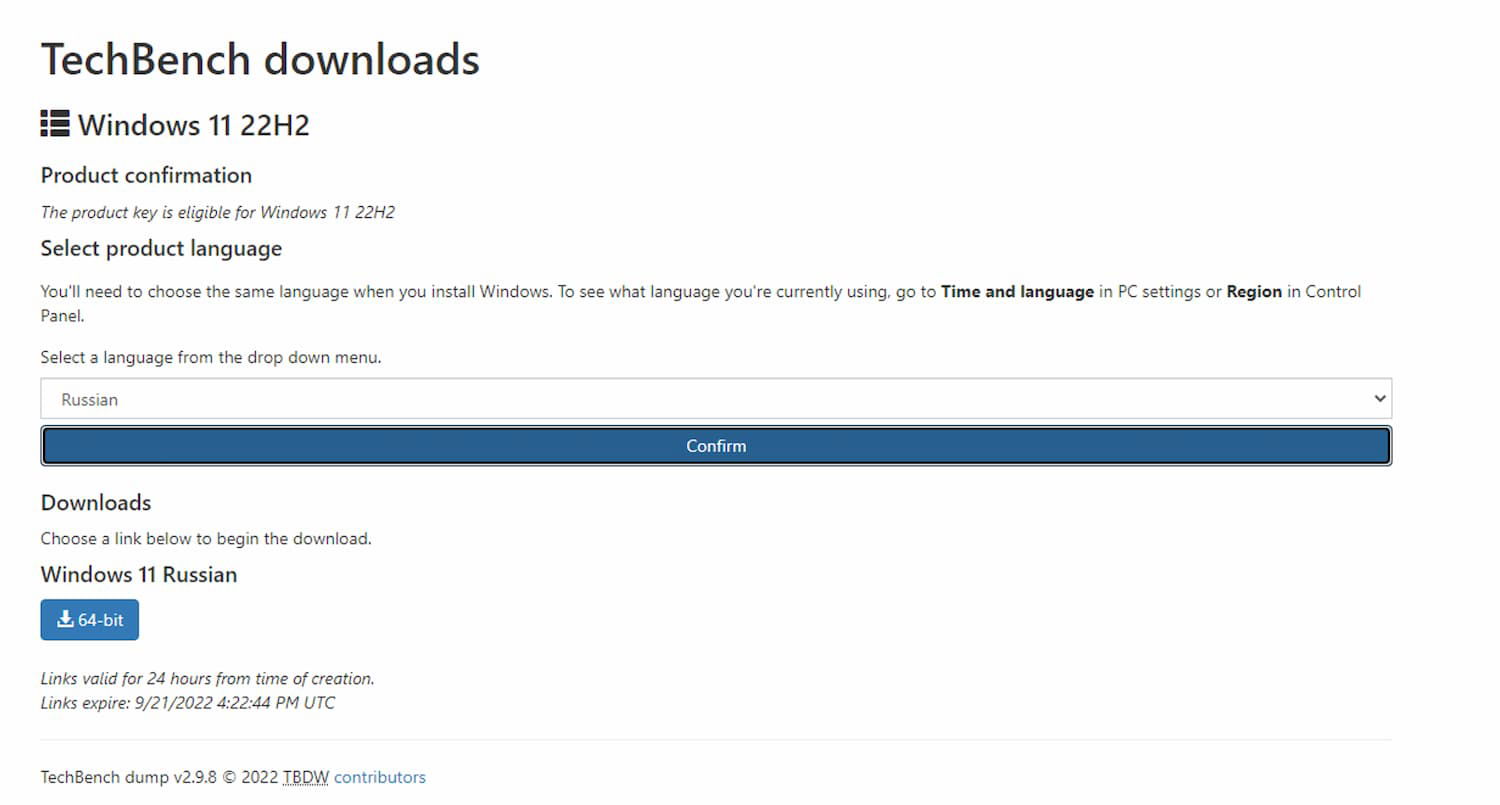
Task: Click the Windows 11 Russian heading
Action: 139,575
